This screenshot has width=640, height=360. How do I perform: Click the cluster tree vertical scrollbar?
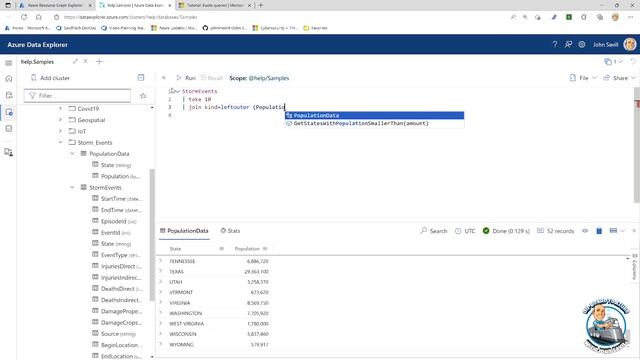pos(152,235)
